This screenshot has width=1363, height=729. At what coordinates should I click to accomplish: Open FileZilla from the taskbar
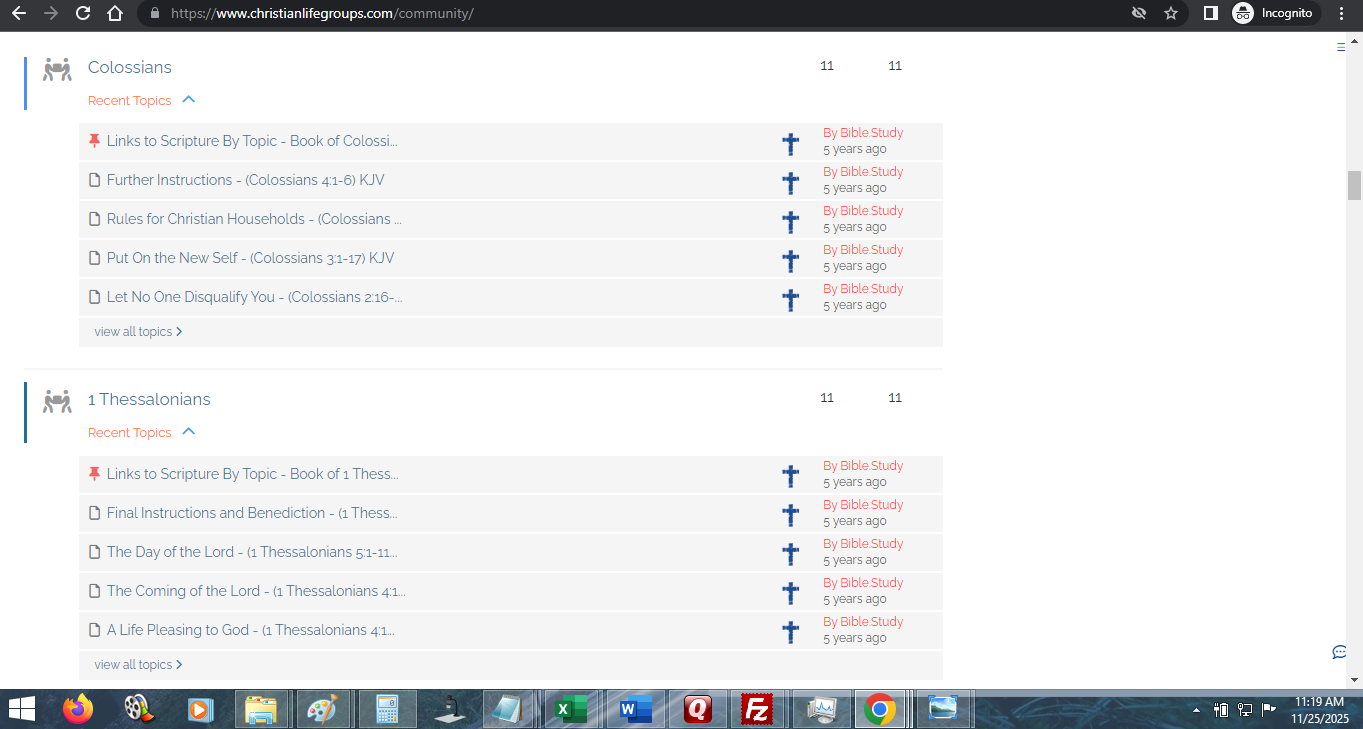tap(757, 709)
